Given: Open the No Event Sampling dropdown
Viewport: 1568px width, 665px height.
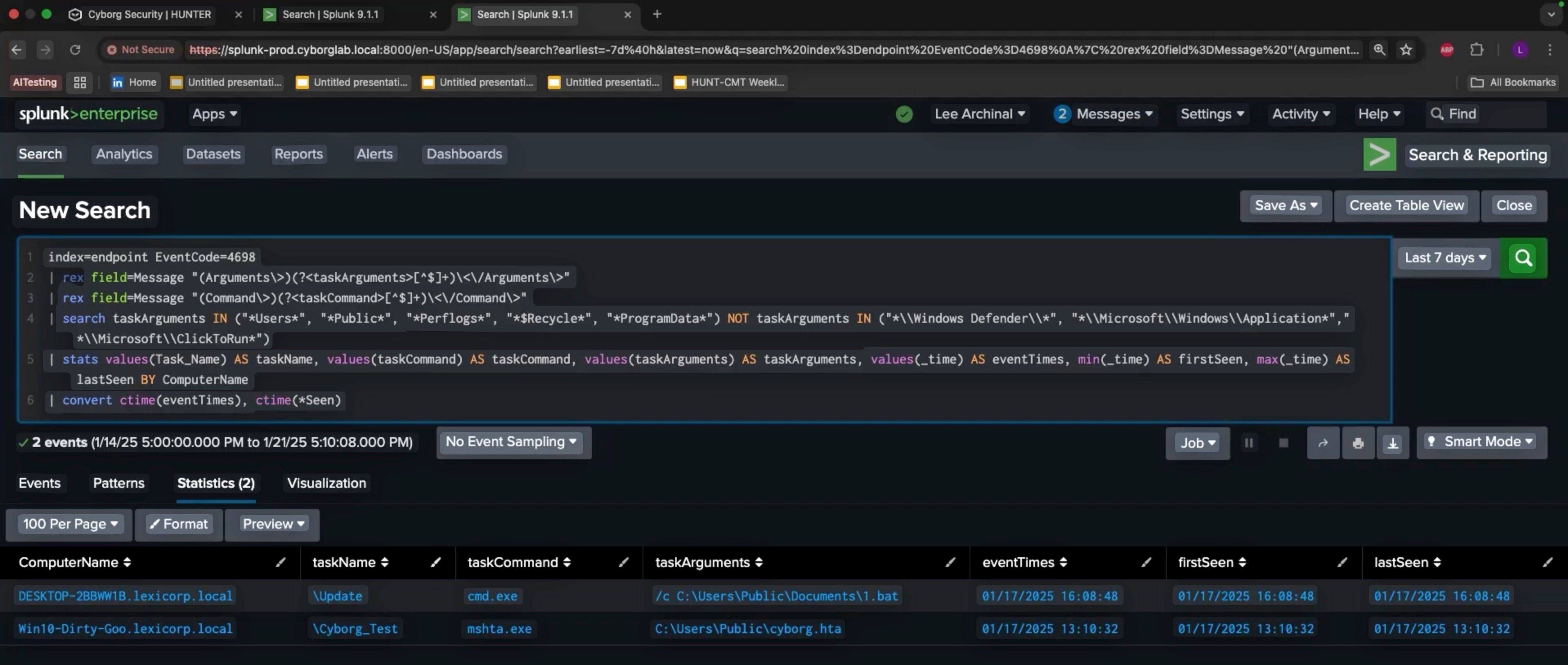Looking at the screenshot, I should point(513,442).
